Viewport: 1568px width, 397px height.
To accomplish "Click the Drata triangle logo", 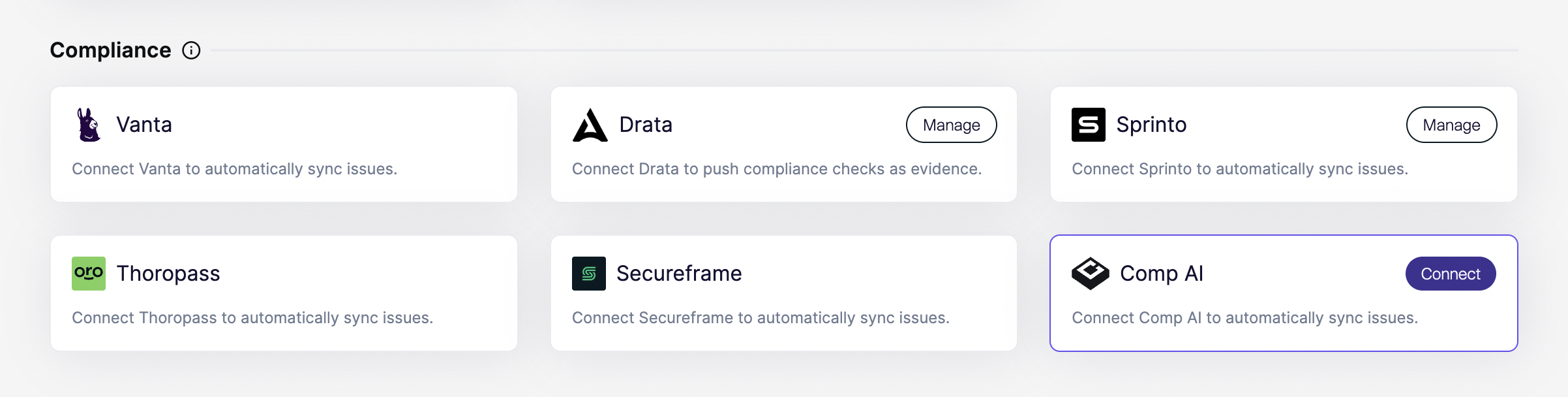I will pos(590,125).
